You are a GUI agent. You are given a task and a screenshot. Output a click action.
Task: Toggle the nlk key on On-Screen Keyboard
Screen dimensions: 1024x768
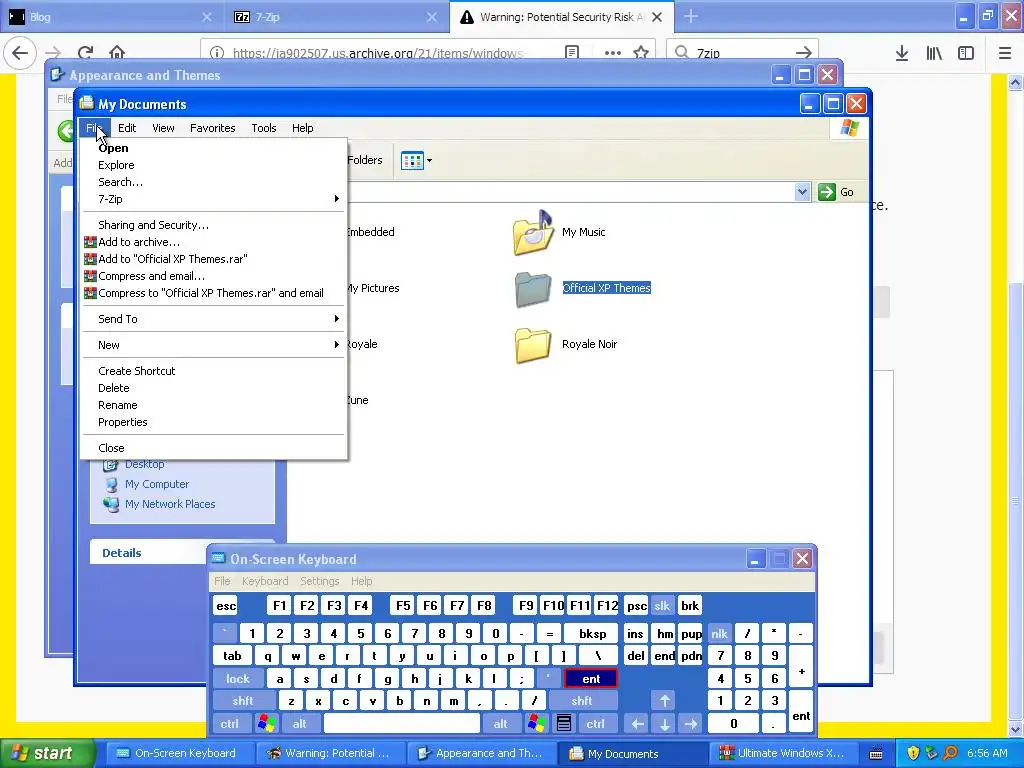click(719, 633)
